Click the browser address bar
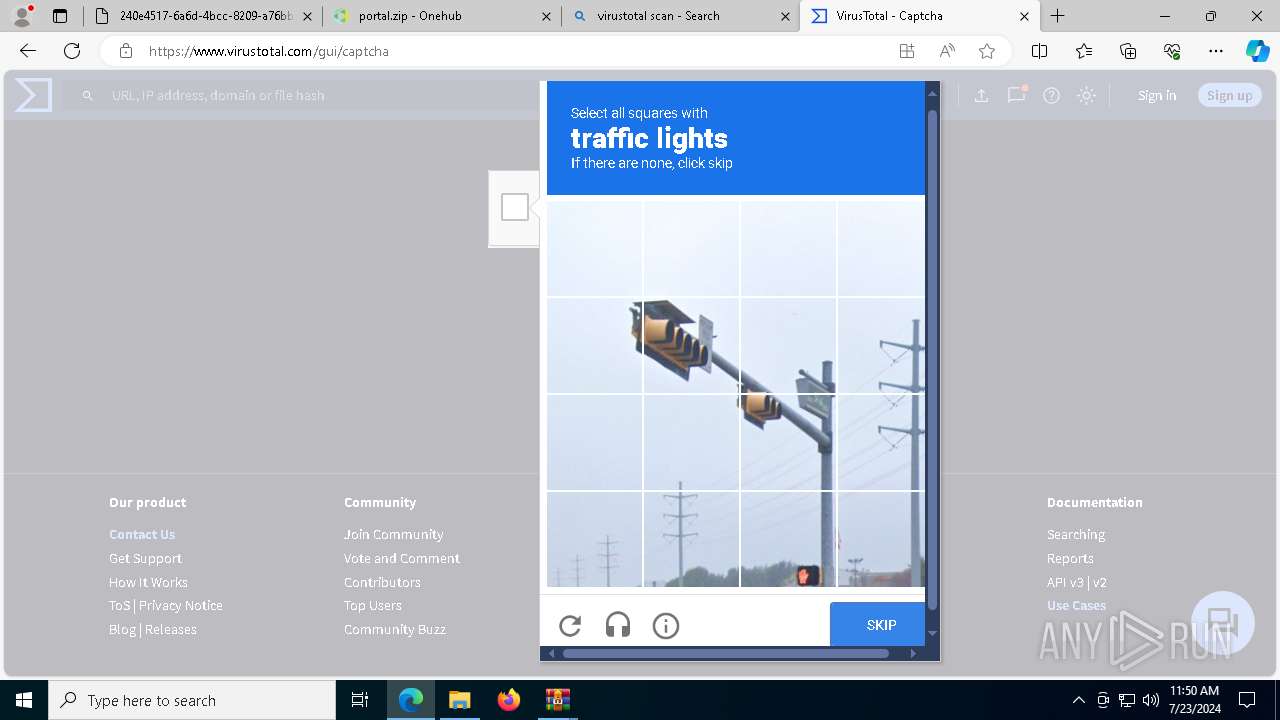This screenshot has height=720, width=1280. tap(500, 51)
